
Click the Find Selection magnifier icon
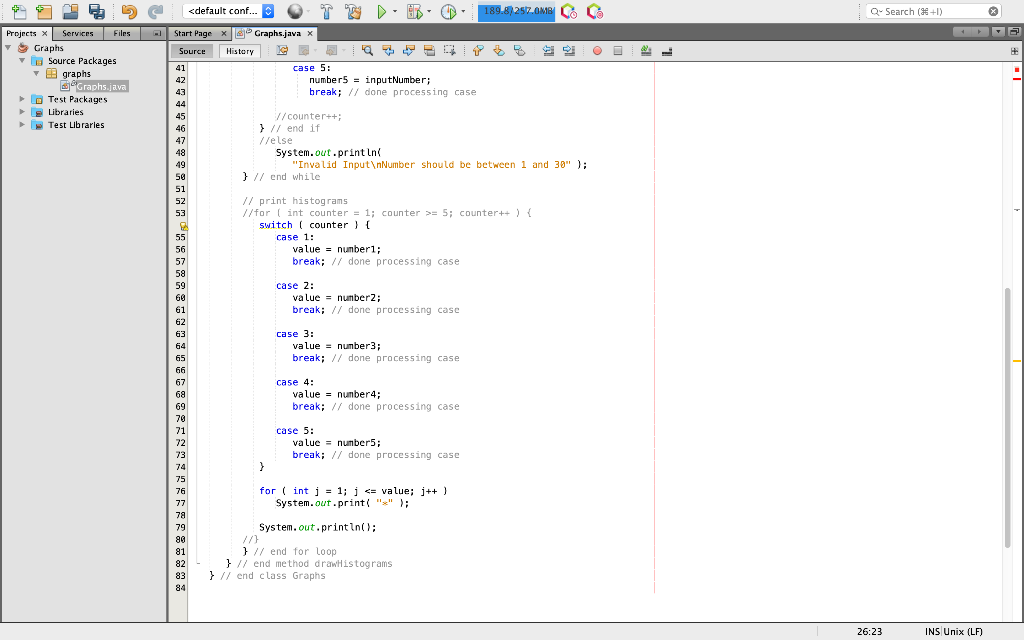pyautogui.click(x=367, y=50)
